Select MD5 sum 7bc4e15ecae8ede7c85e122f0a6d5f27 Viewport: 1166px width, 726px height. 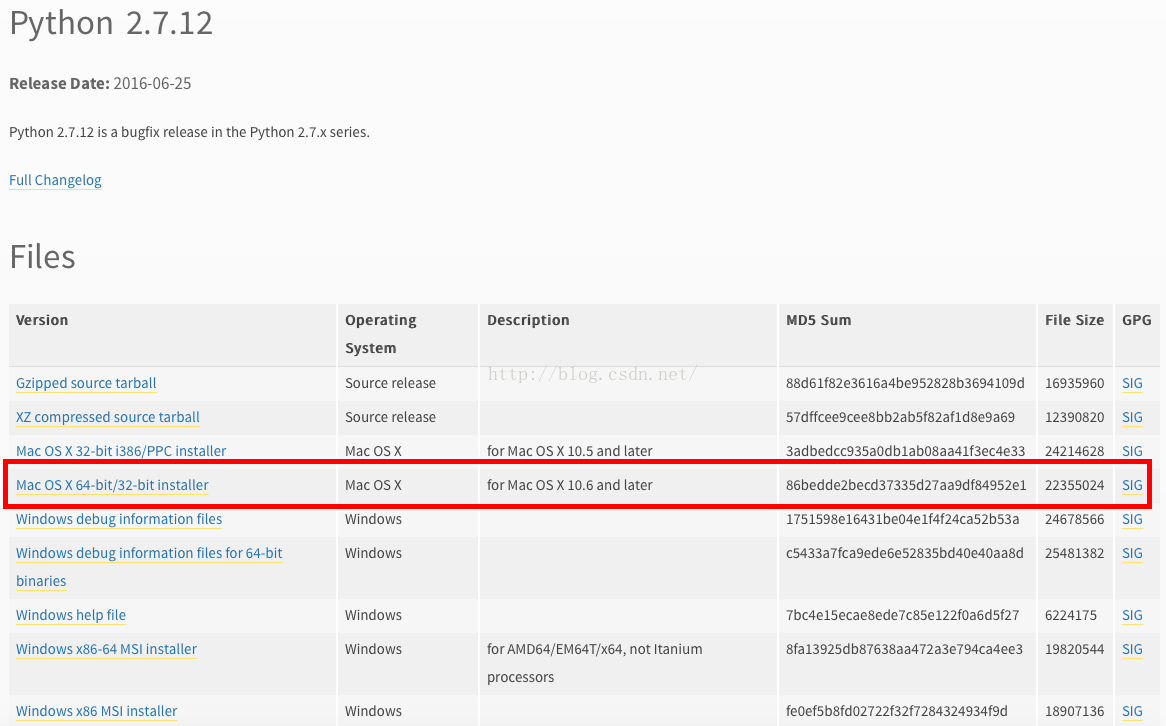pos(902,615)
